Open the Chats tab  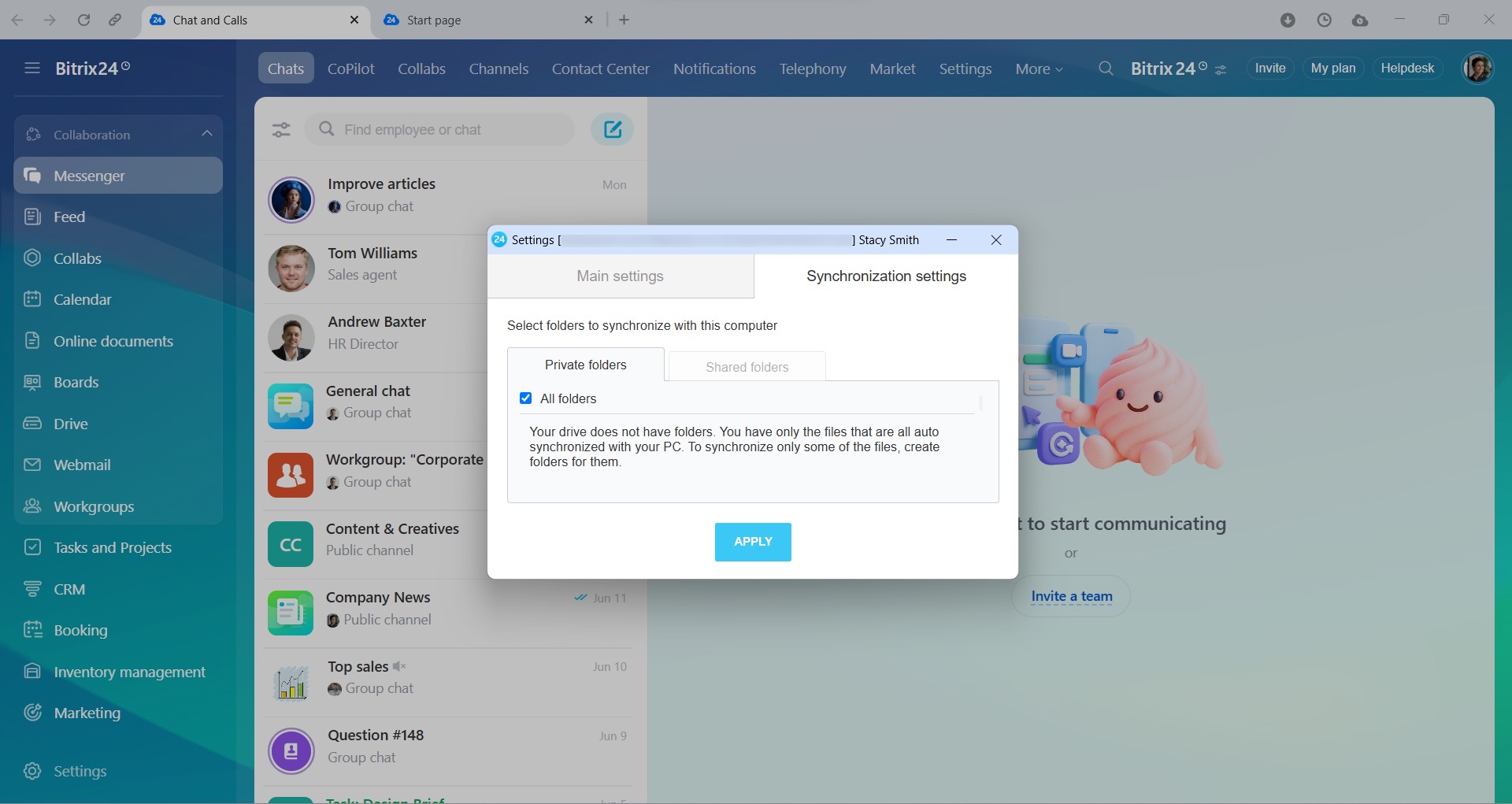point(286,69)
